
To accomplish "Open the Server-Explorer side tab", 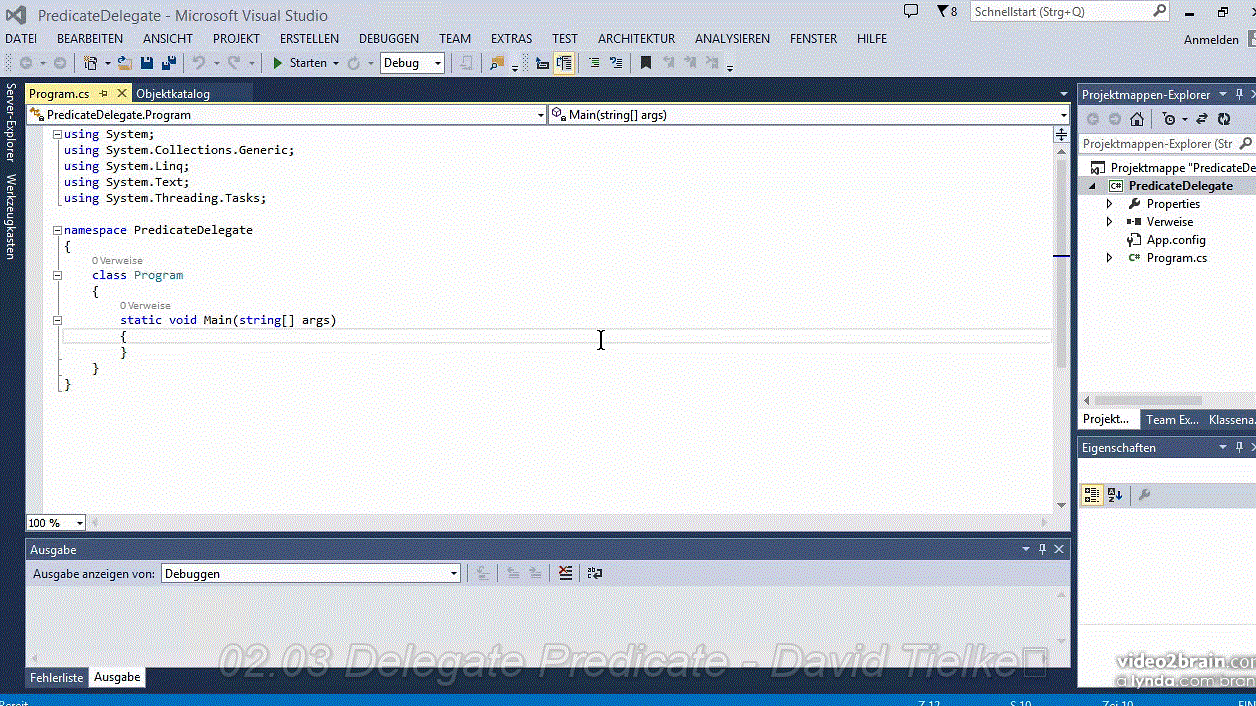I will (x=11, y=122).
